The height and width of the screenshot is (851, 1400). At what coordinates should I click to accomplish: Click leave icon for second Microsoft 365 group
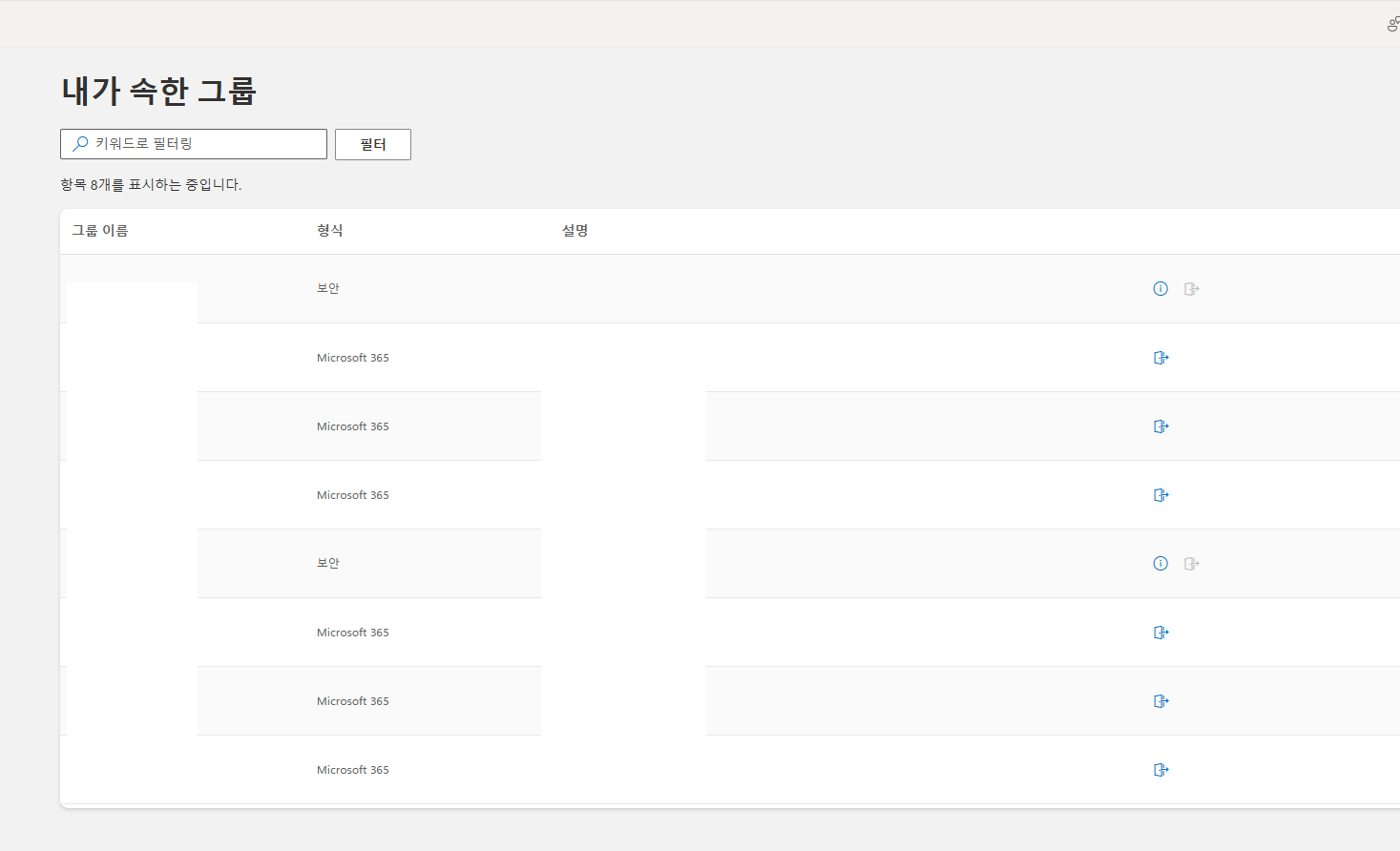[1161, 426]
